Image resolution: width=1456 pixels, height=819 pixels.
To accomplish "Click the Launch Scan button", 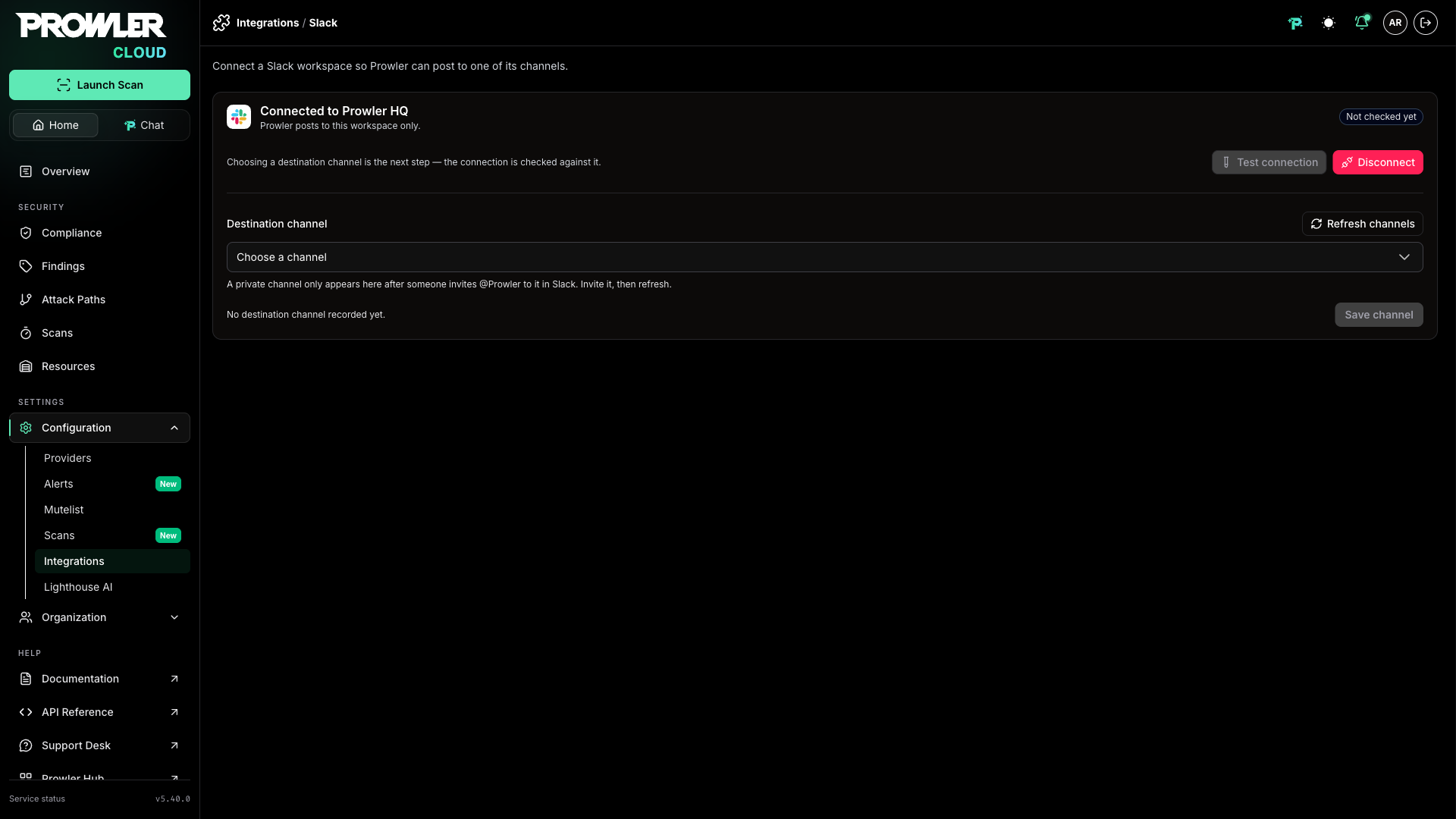I will point(99,85).
